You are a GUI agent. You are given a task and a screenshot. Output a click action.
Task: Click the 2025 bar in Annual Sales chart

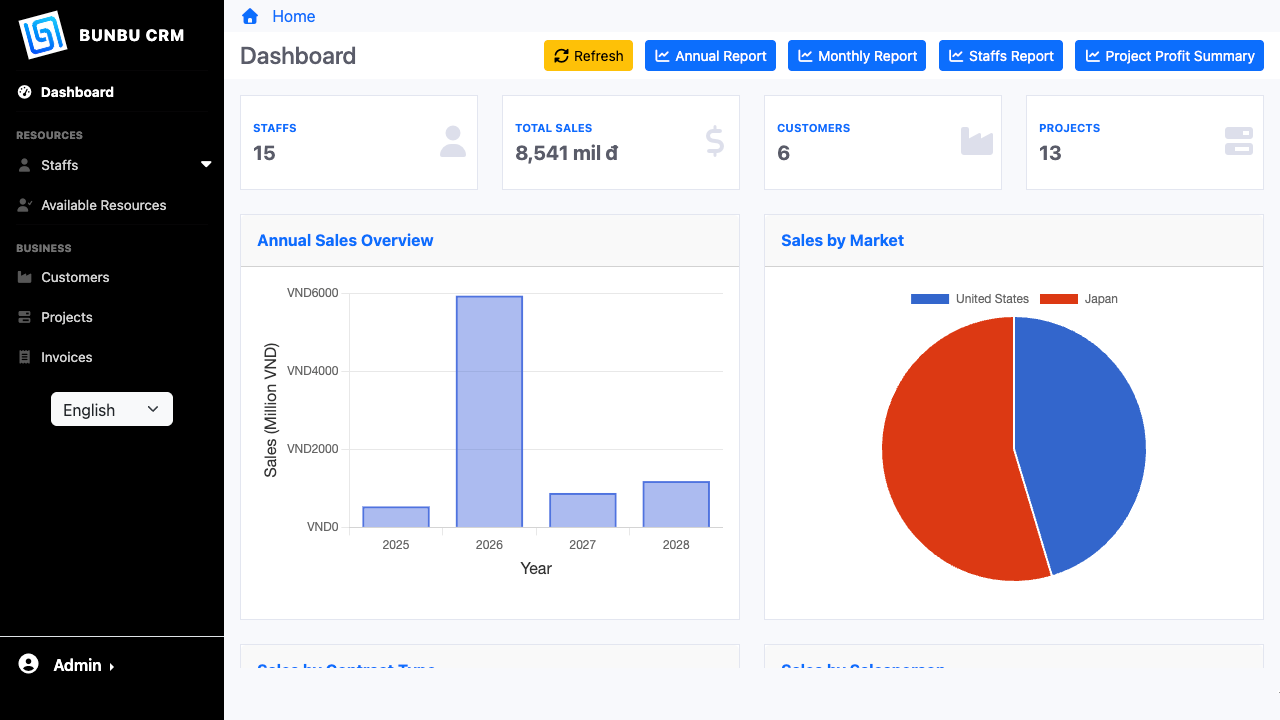point(396,517)
